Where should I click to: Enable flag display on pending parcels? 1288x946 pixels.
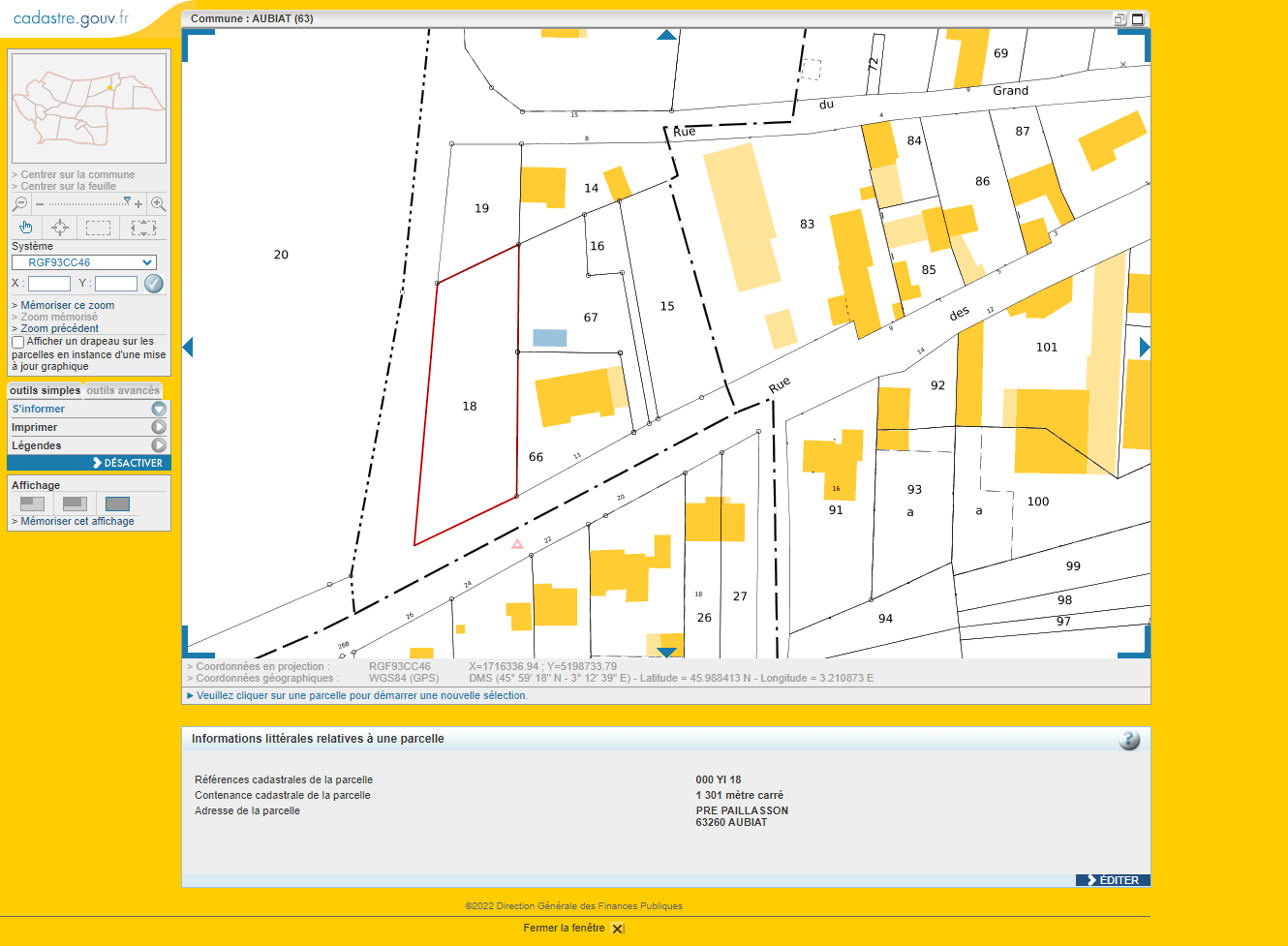tap(17, 342)
